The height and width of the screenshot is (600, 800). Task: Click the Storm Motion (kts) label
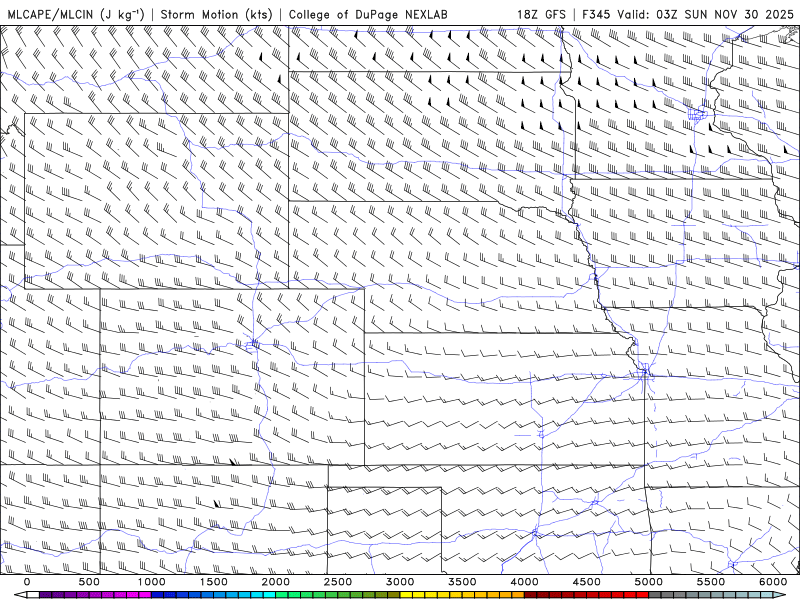click(x=216, y=14)
